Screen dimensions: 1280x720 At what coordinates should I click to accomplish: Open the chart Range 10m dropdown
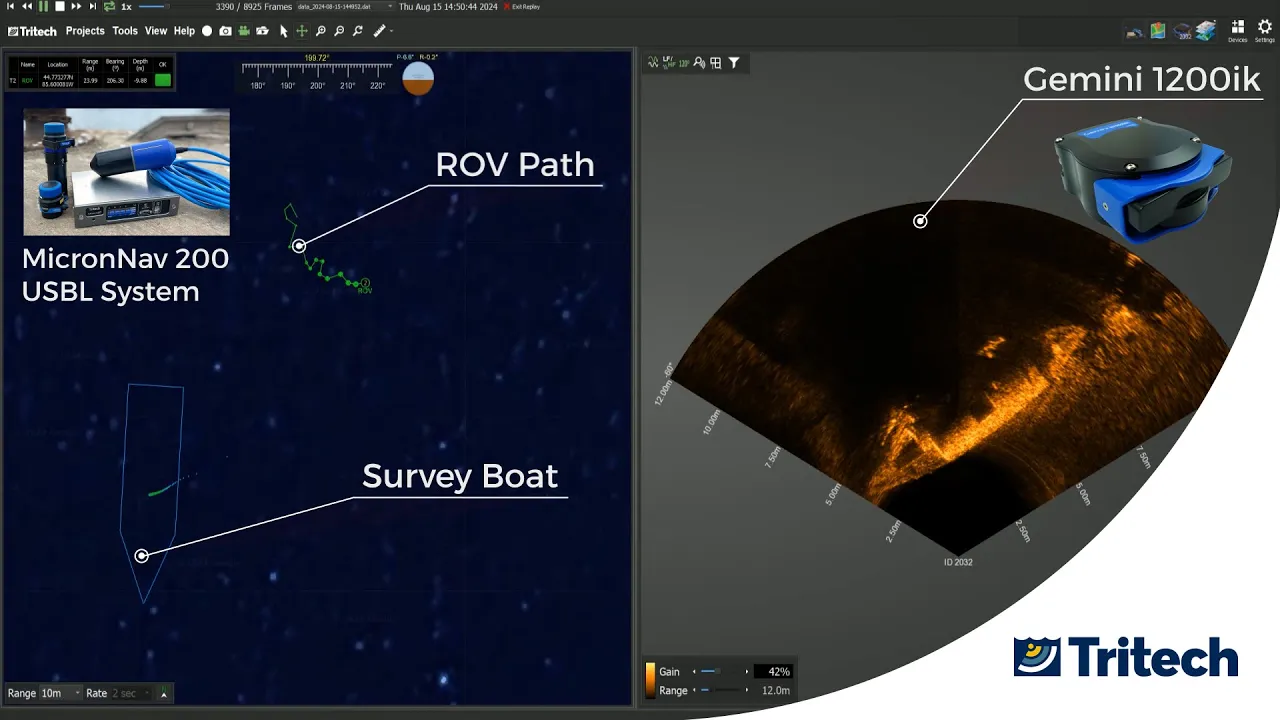pyautogui.click(x=60, y=693)
